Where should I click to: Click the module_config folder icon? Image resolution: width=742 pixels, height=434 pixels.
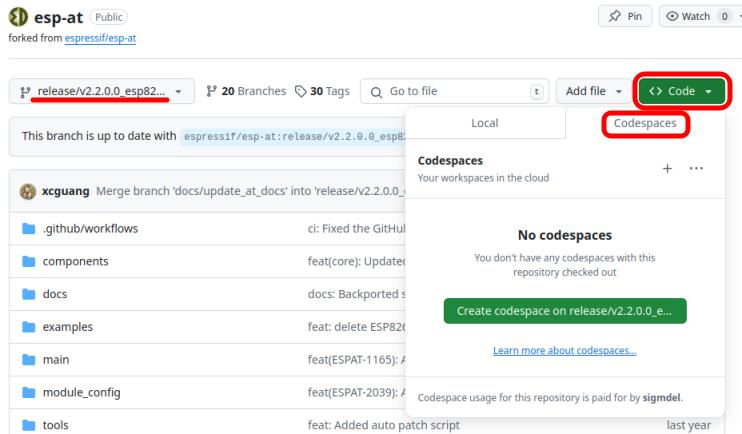point(24,392)
